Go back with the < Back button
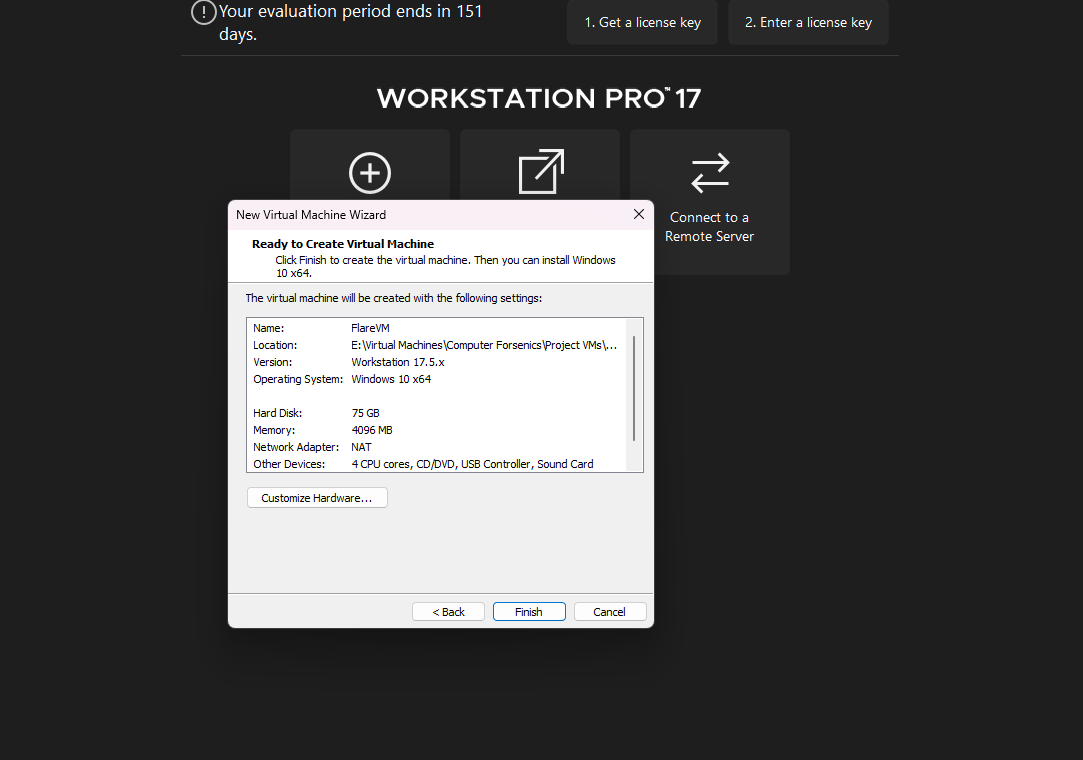The width and height of the screenshot is (1083, 760). 448,611
